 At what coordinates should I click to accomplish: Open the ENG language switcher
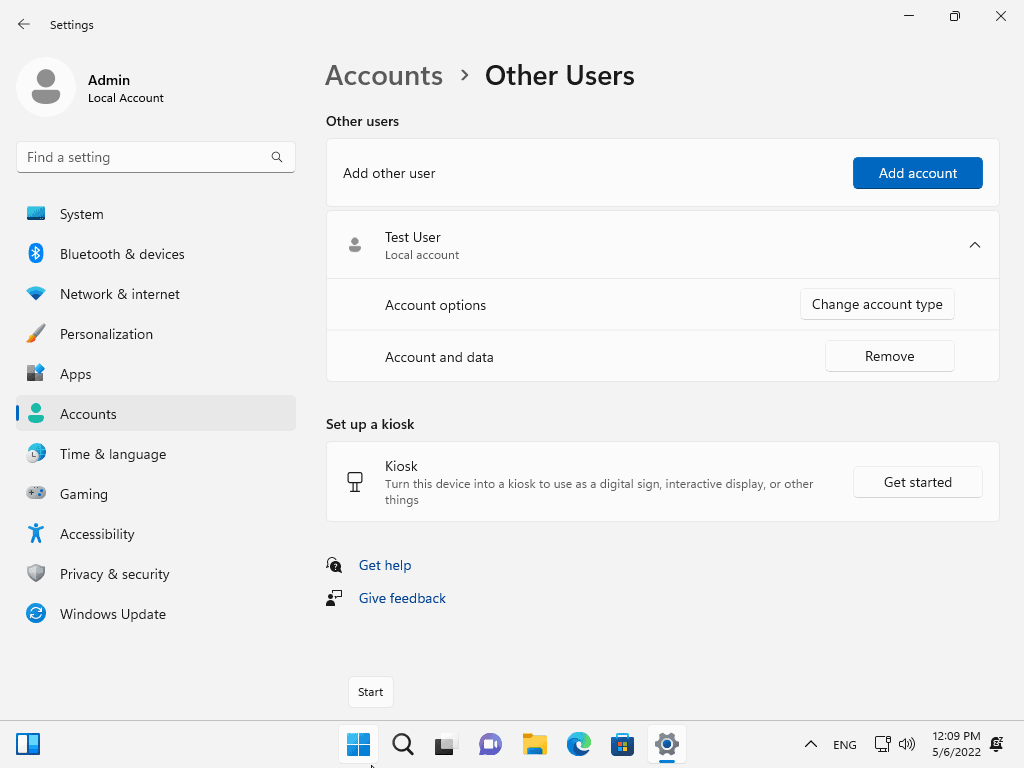844,744
